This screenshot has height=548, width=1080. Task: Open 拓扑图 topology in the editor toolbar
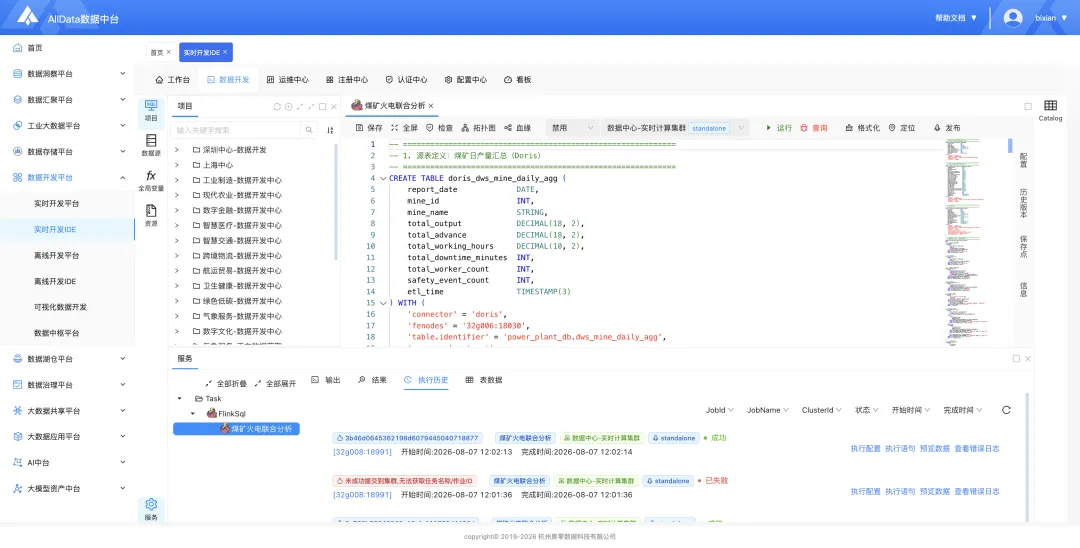point(478,128)
